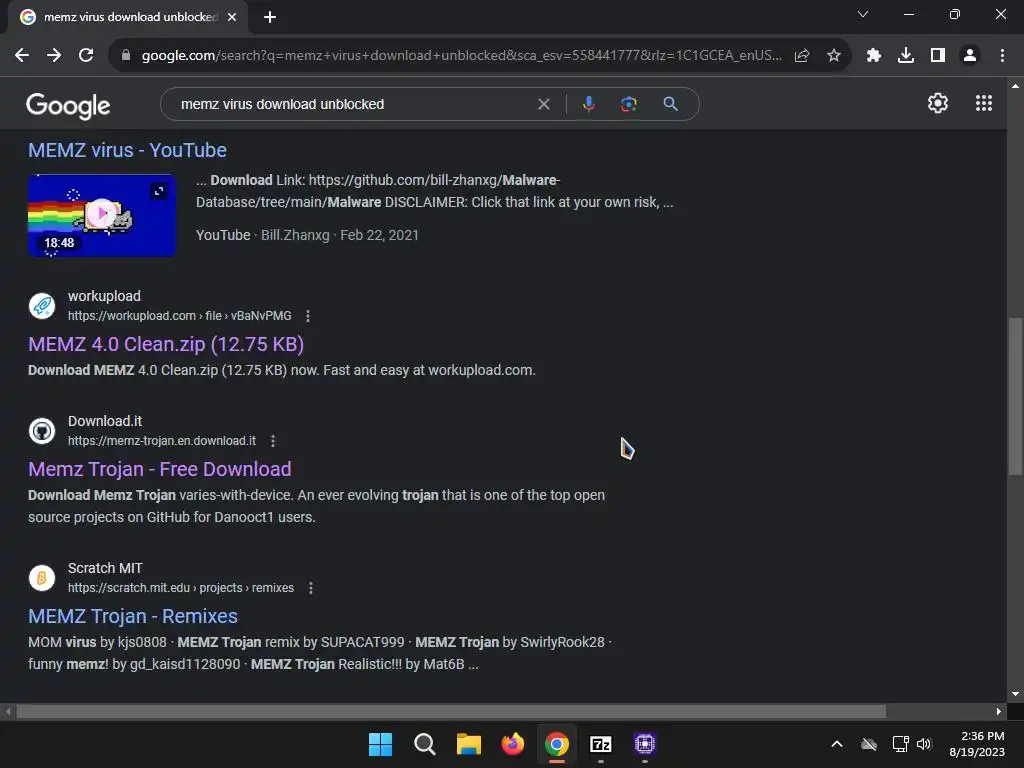The image size is (1024, 768).
Task: Search by image with Google Lens icon
Action: coord(629,104)
